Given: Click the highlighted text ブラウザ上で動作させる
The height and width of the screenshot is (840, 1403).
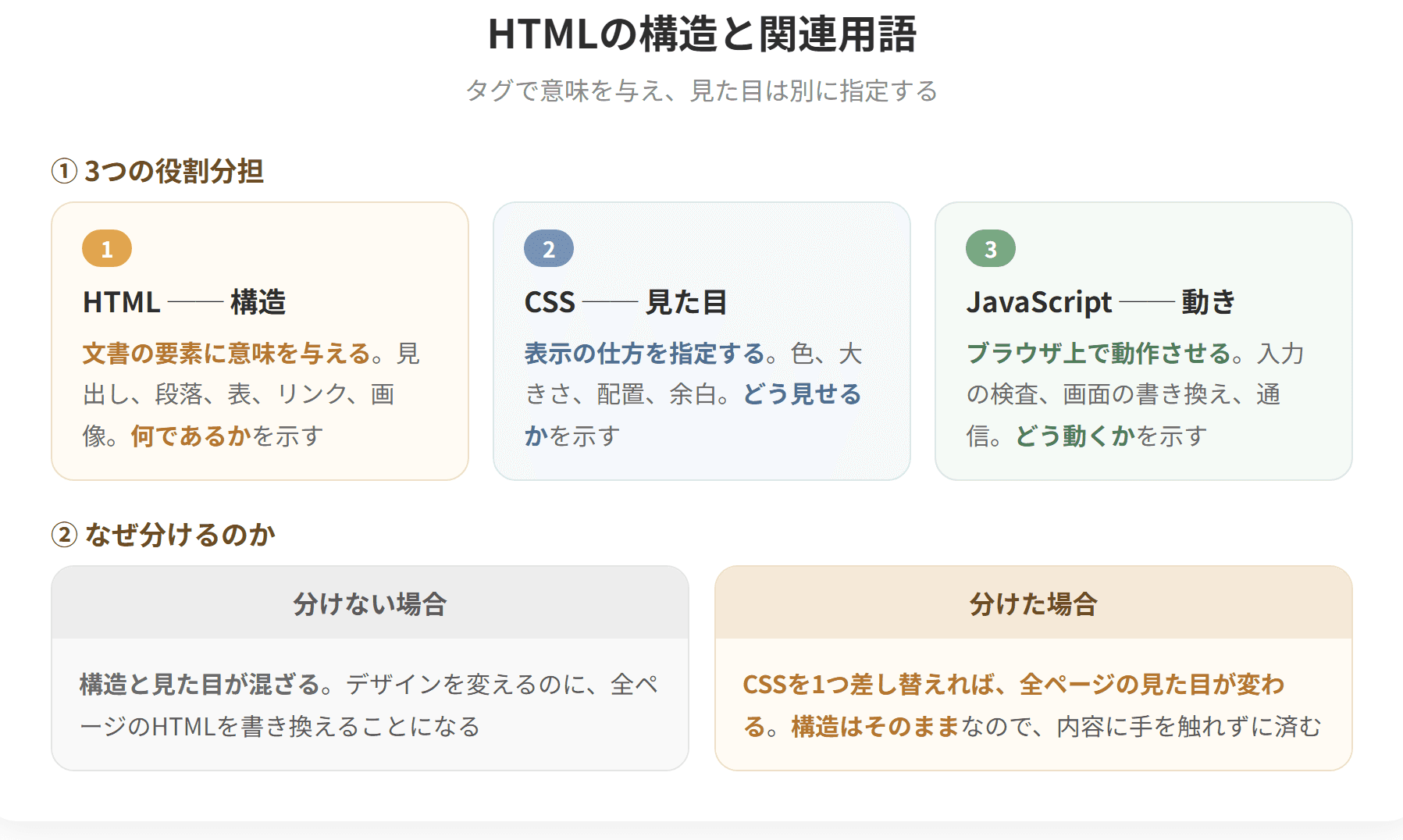Looking at the screenshot, I should pos(1099,353).
